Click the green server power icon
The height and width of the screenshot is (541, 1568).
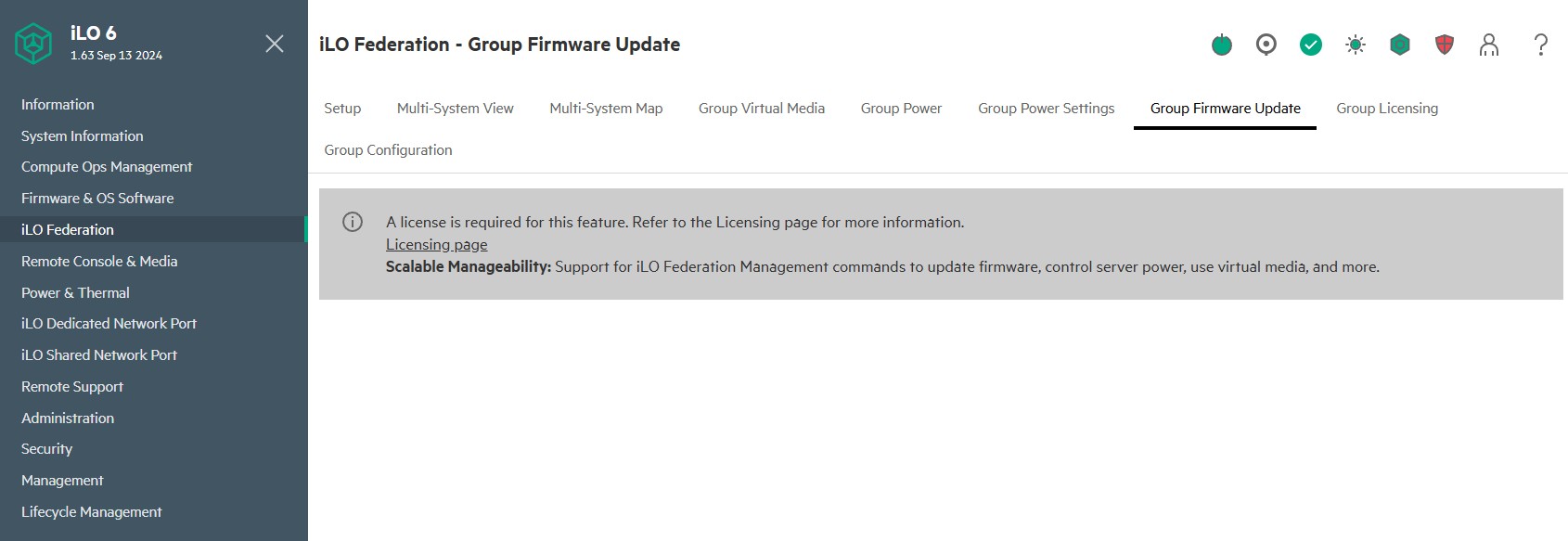(1222, 45)
